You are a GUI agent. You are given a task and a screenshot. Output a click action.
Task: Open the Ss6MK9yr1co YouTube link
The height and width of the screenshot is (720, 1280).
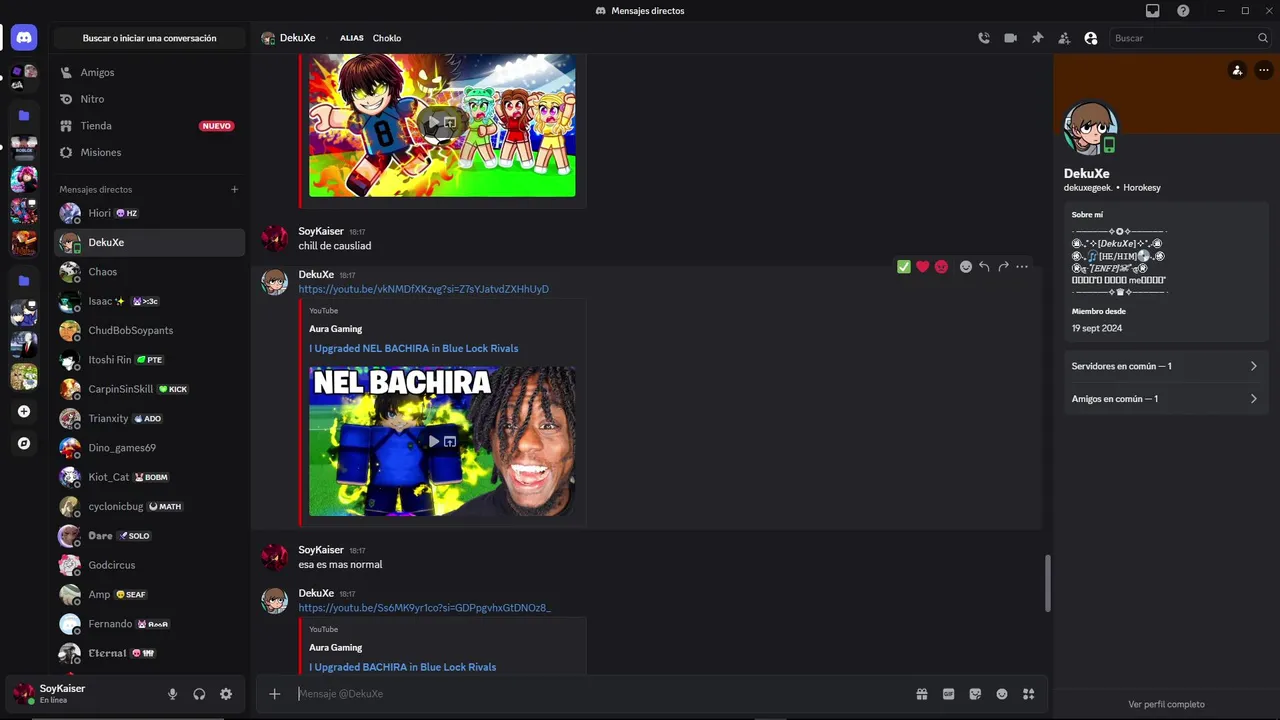[x=424, y=608]
